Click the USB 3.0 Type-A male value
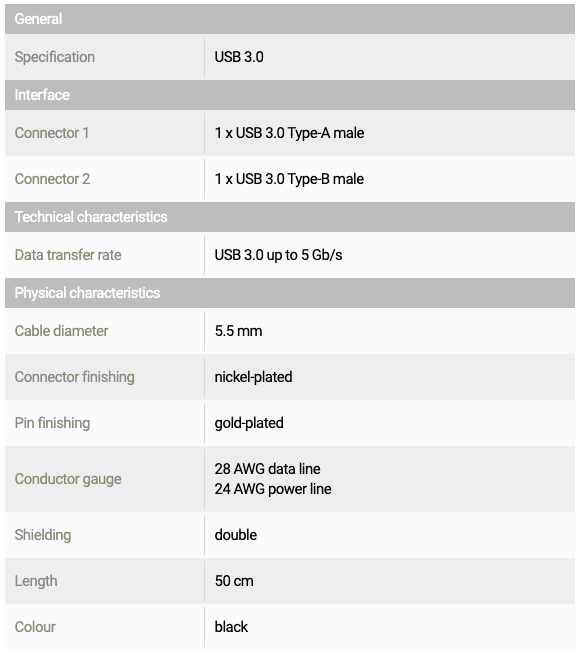 [289, 133]
